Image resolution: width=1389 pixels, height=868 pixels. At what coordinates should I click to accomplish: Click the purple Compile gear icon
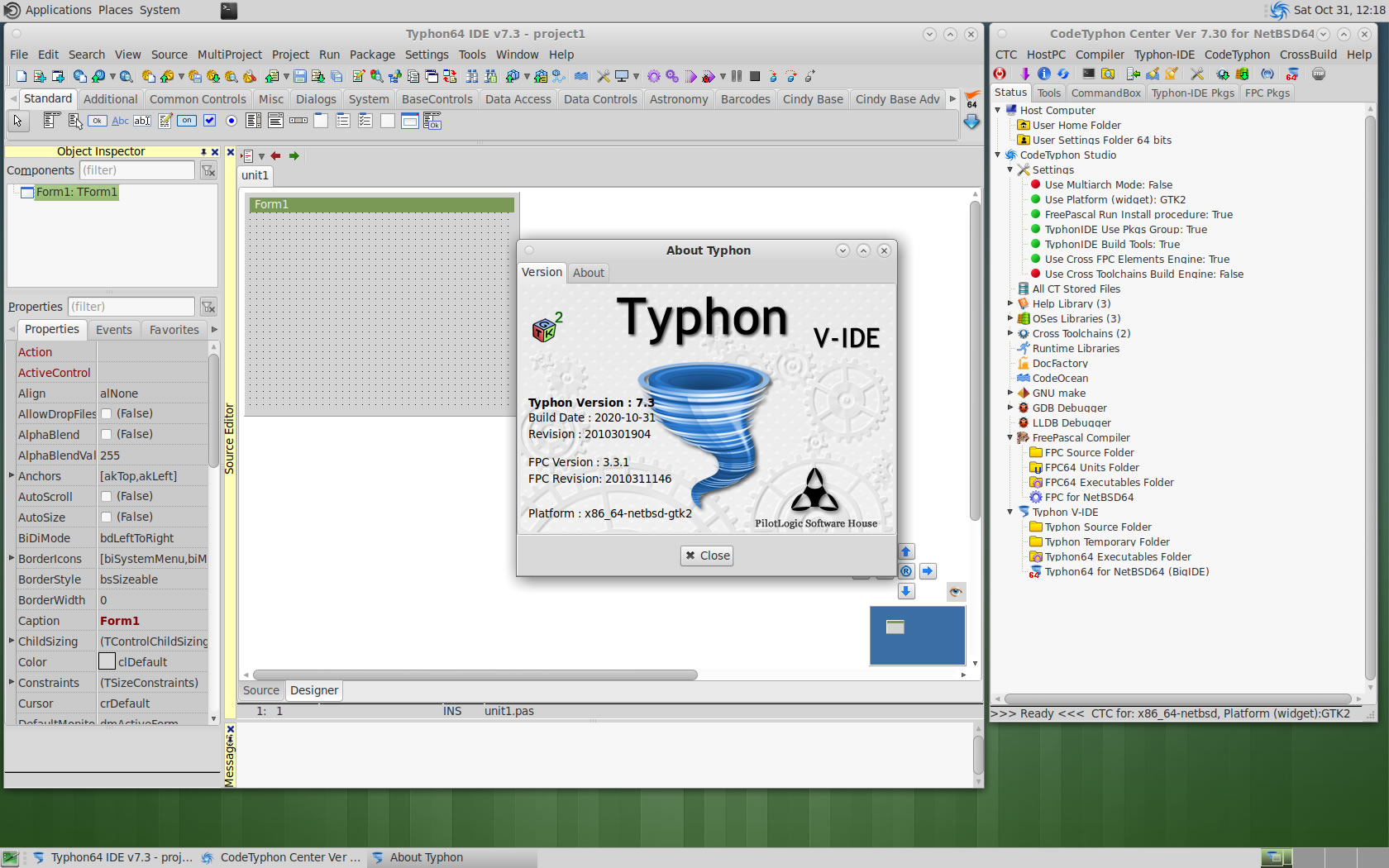click(x=653, y=76)
